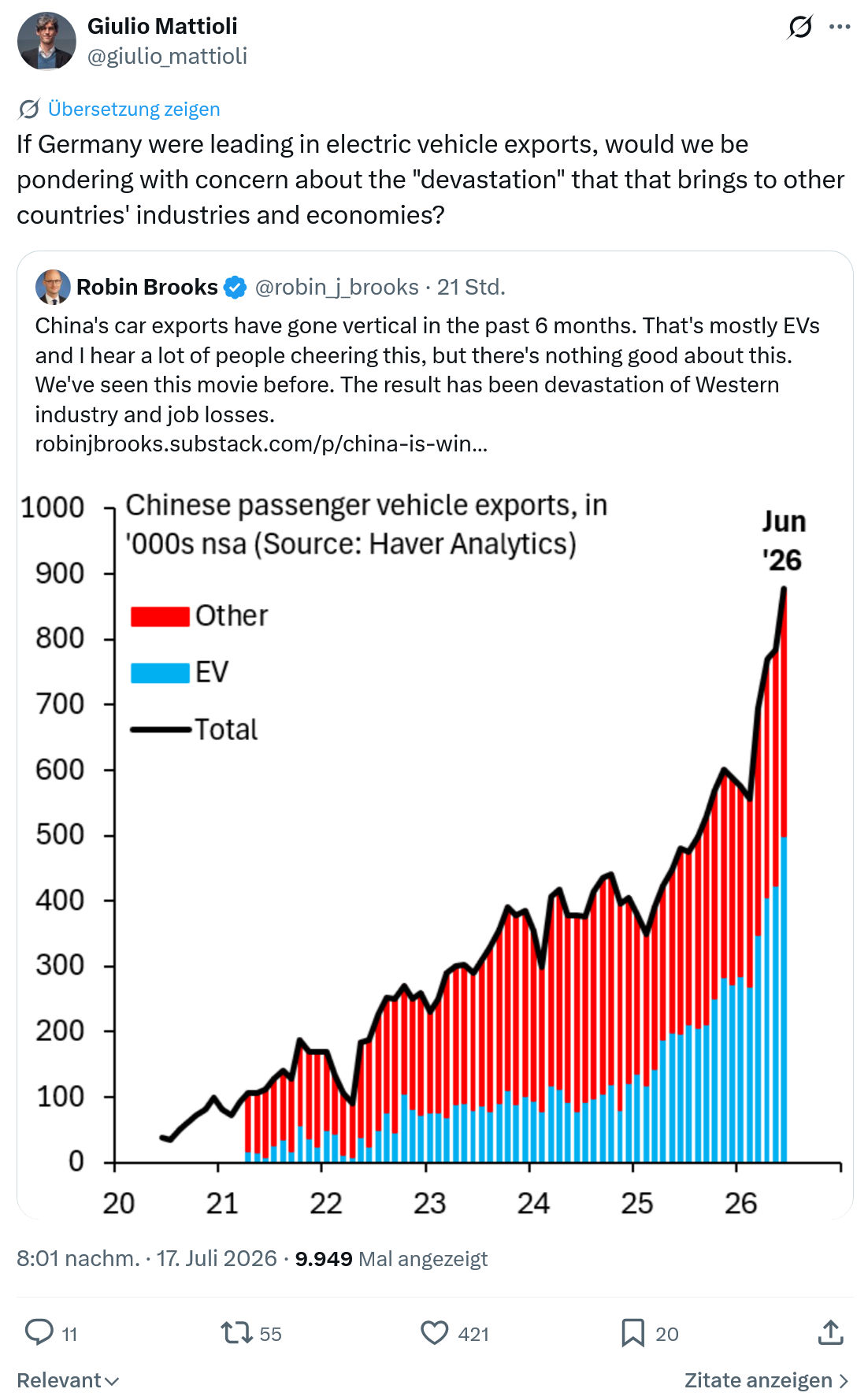Open the robinjbrooks.substack.com link

point(262,444)
